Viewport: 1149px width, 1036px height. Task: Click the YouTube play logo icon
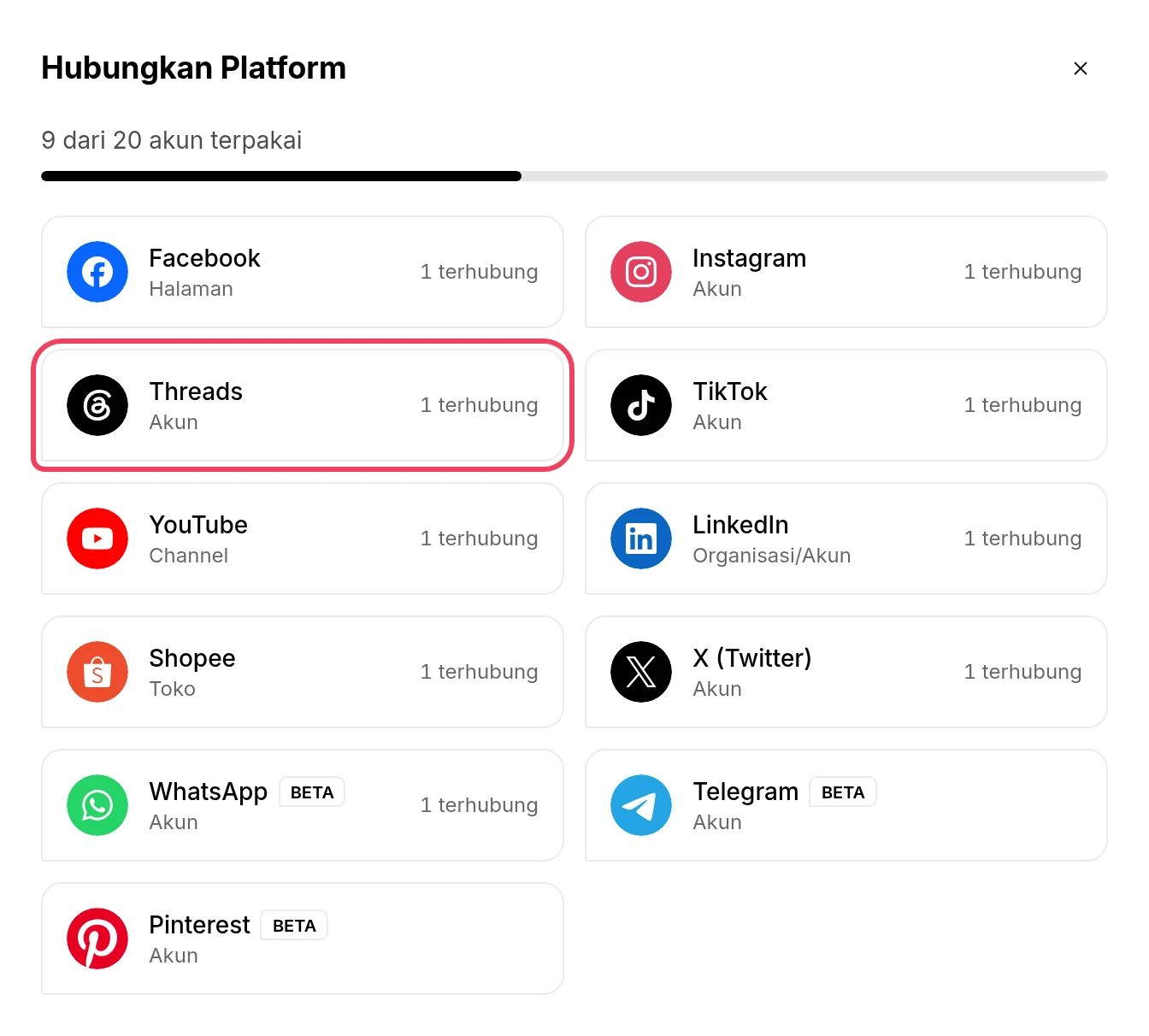click(97, 539)
